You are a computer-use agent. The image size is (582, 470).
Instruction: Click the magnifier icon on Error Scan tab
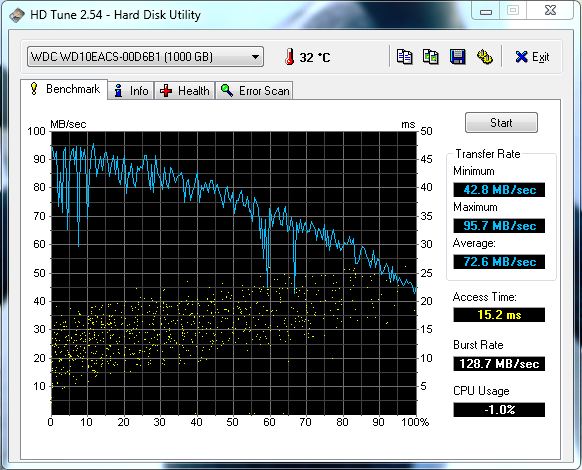[227, 90]
